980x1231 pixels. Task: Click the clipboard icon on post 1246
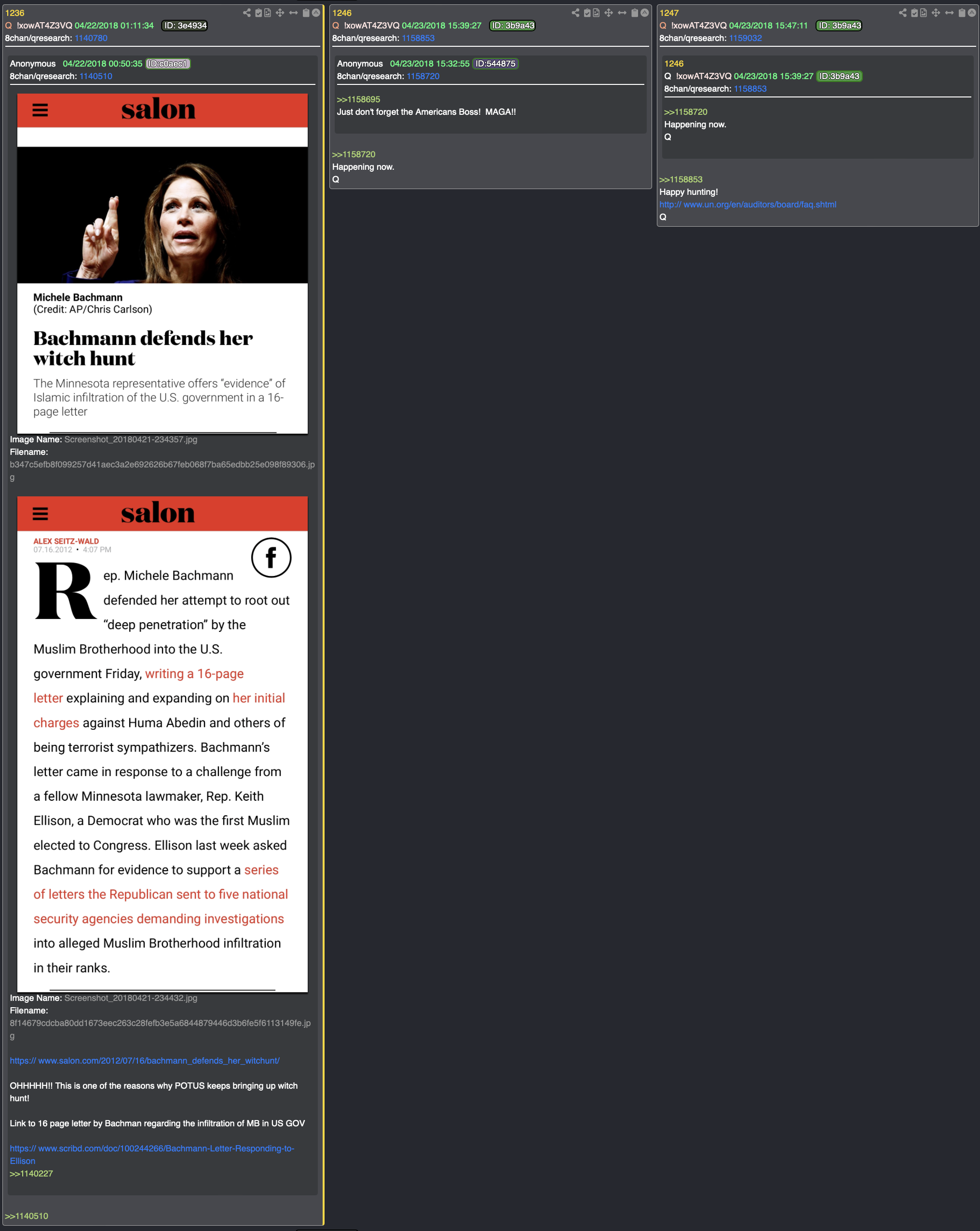click(x=635, y=13)
